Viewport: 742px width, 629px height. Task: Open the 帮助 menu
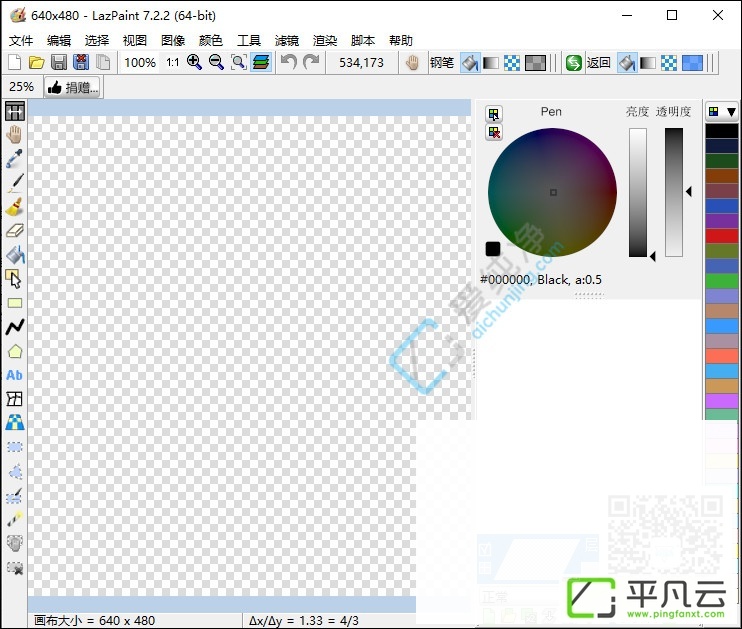pyautogui.click(x=401, y=40)
